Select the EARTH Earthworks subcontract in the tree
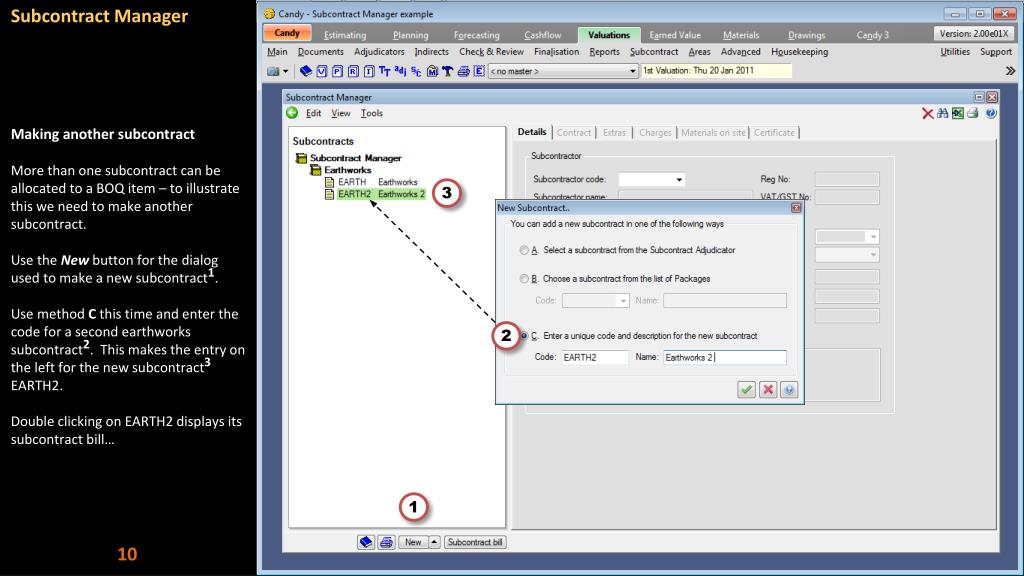The image size is (1024, 576). (x=377, y=182)
